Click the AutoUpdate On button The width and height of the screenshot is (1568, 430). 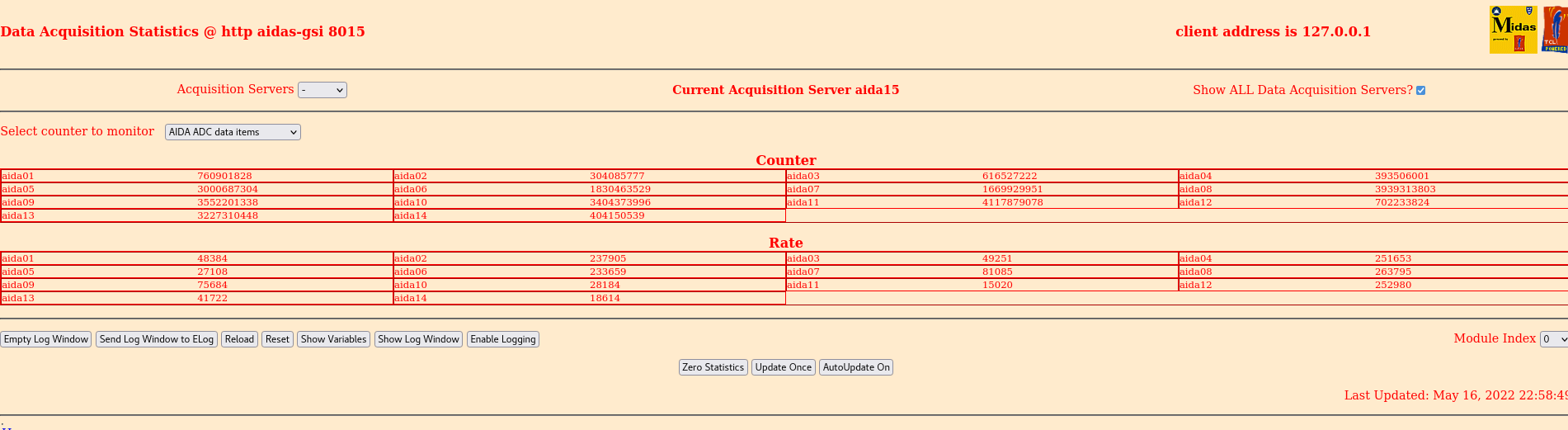(x=856, y=367)
